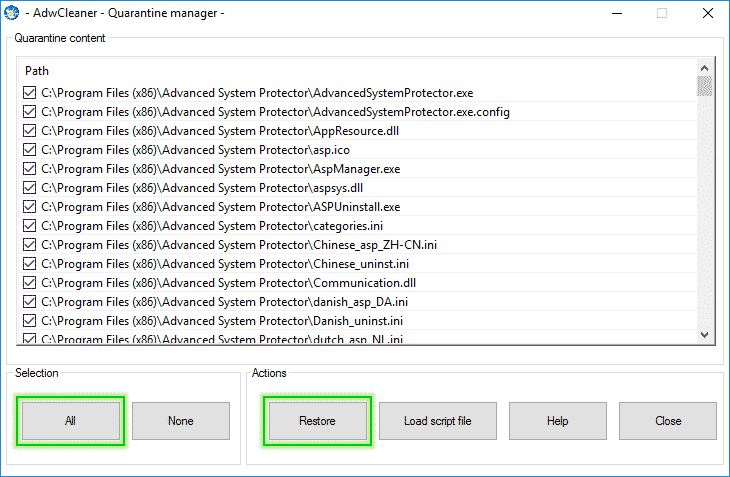Deselect the AspManager.exe checkbox
This screenshot has height=477, width=730.
pos(30,169)
